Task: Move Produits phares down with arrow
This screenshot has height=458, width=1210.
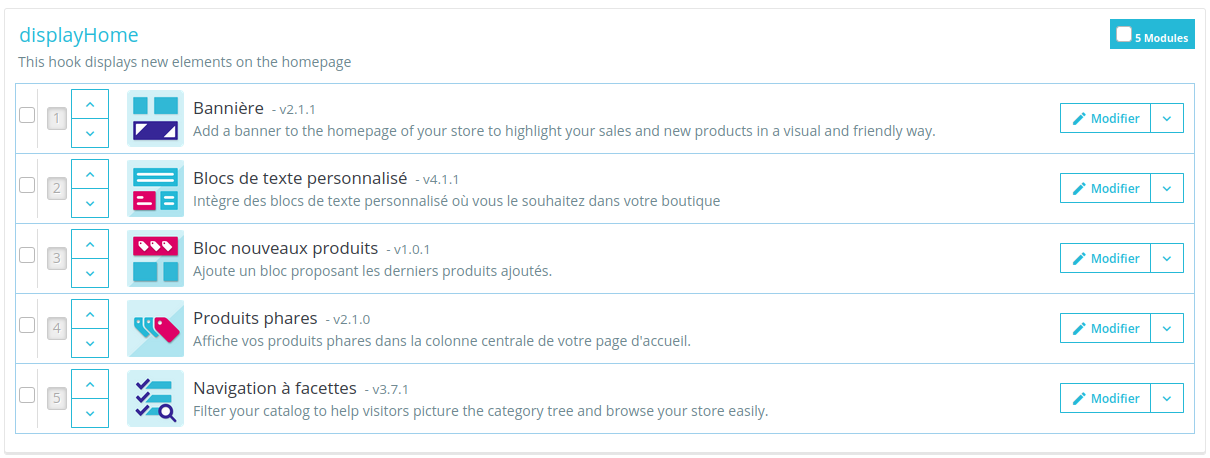Action: (x=90, y=342)
